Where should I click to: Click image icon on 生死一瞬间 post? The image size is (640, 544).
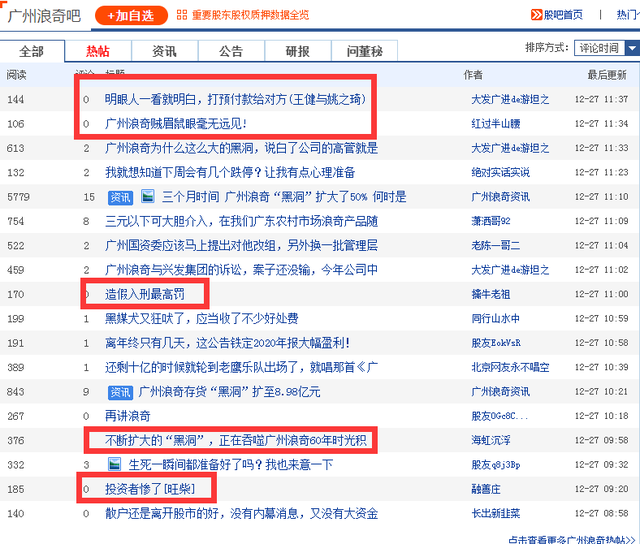[114, 464]
